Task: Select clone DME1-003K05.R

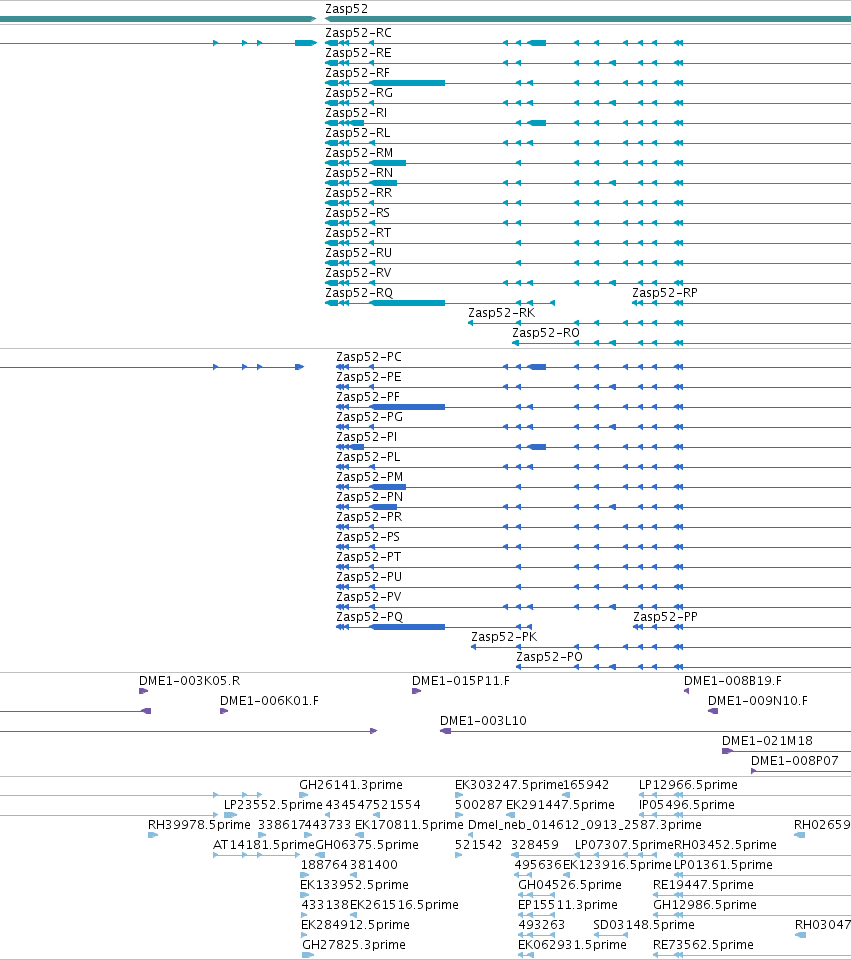Action: (190, 681)
